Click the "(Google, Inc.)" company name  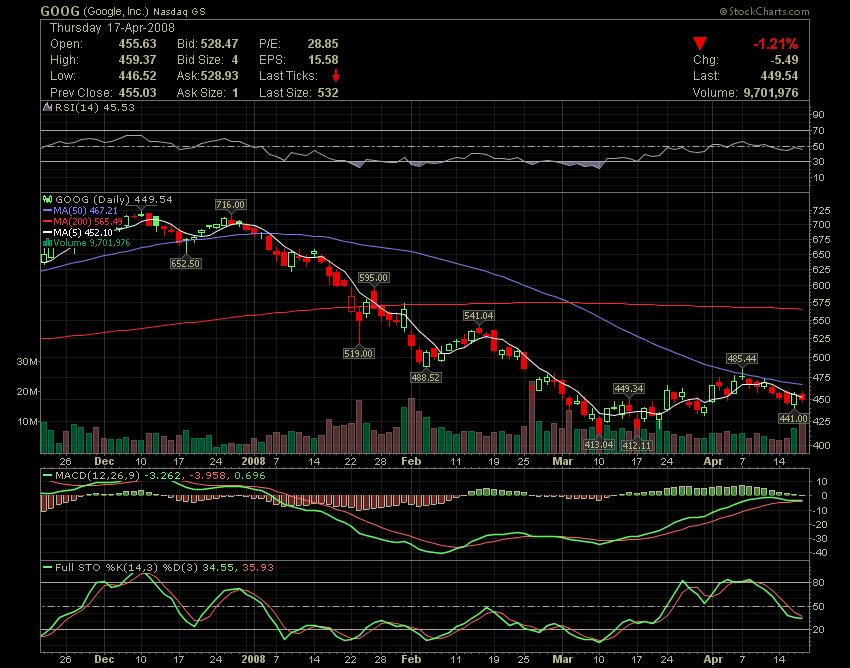(115, 11)
